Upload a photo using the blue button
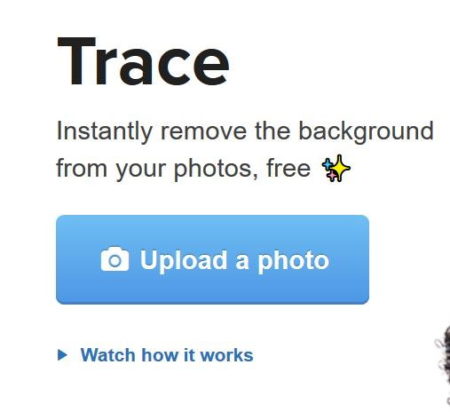The image size is (450, 412). [212, 260]
